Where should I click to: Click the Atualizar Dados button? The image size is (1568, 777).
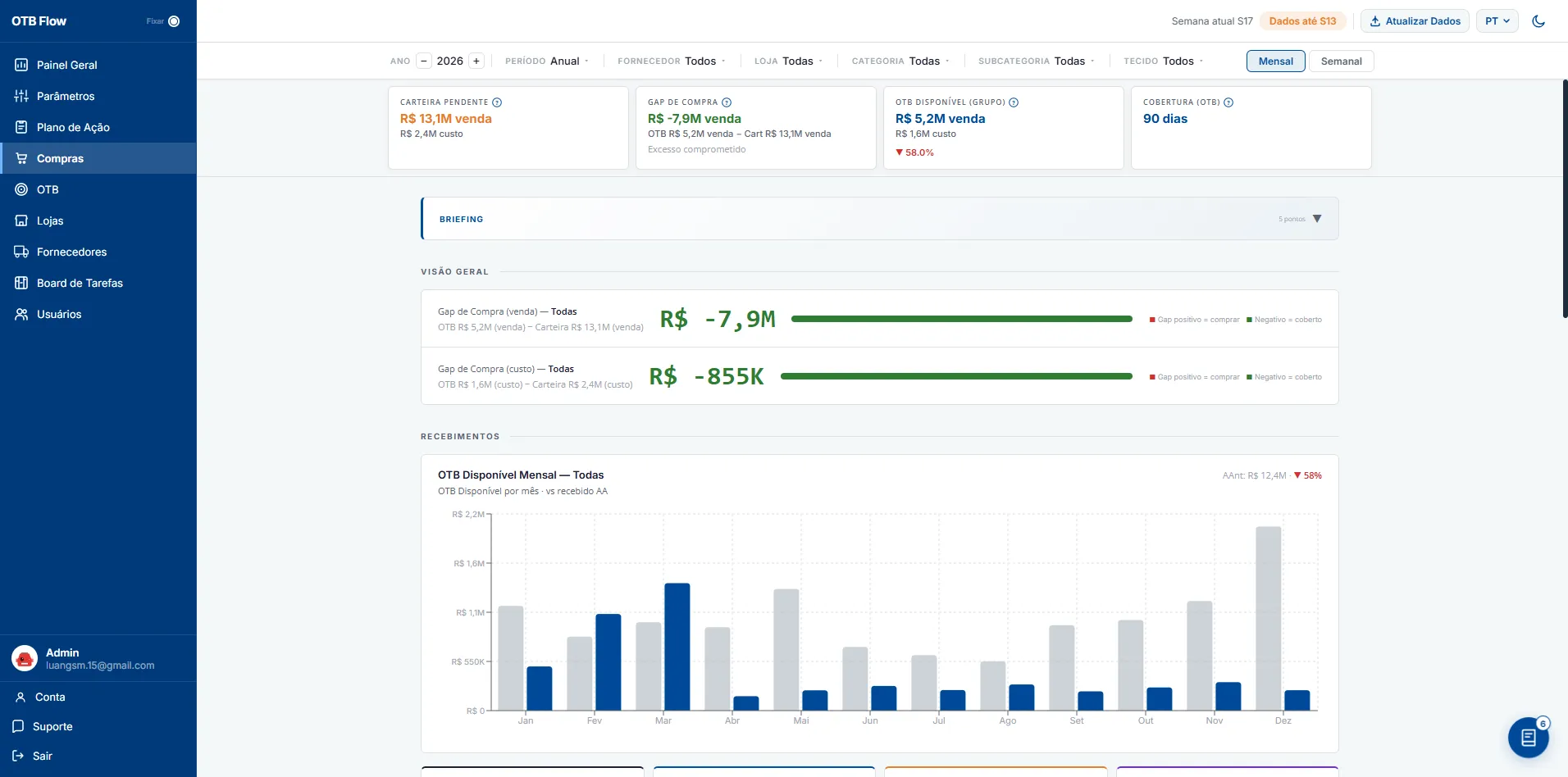1415,21
